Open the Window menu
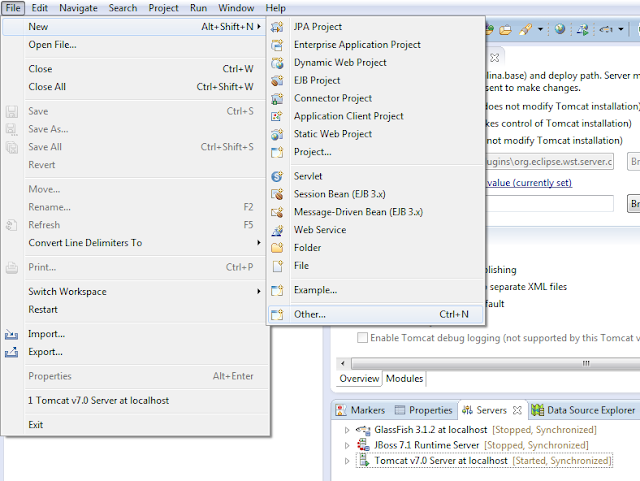The image size is (640, 481). 236,8
